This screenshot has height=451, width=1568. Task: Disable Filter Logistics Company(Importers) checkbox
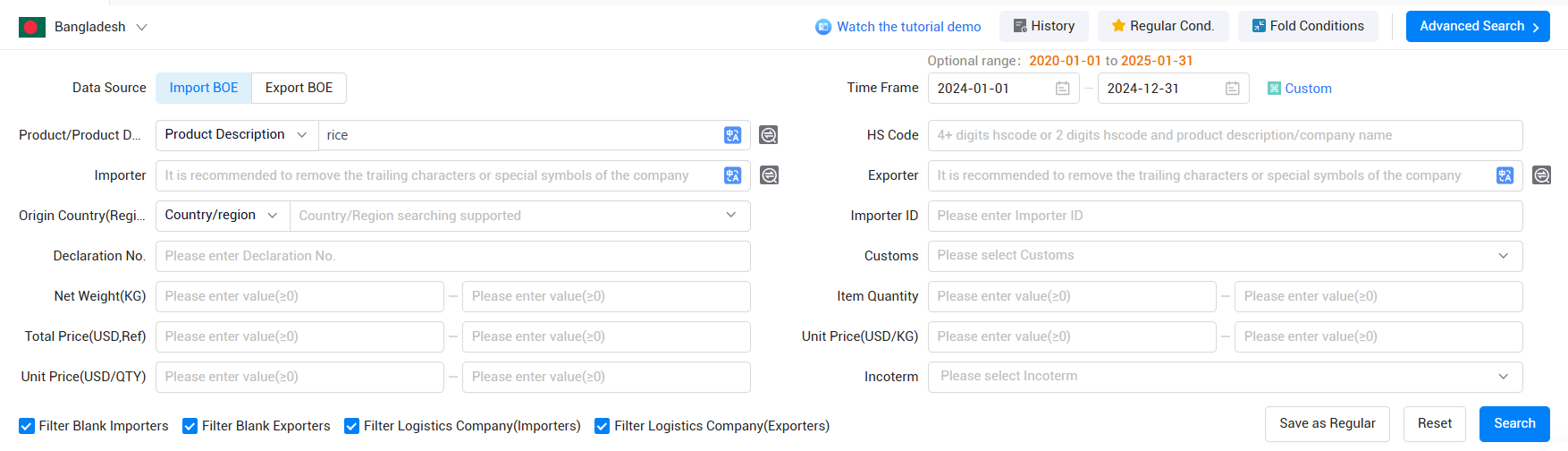(x=351, y=426)
